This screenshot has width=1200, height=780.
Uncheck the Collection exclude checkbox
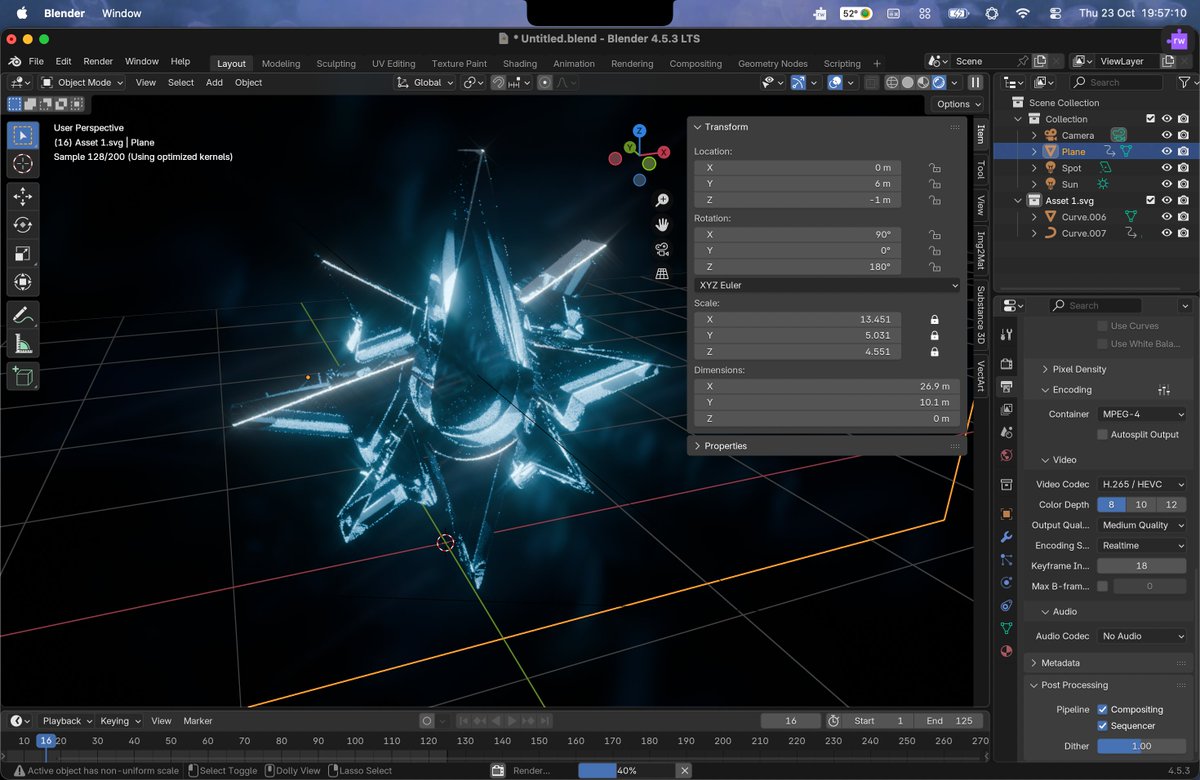pyautogui.click(x=1150, y=119)
